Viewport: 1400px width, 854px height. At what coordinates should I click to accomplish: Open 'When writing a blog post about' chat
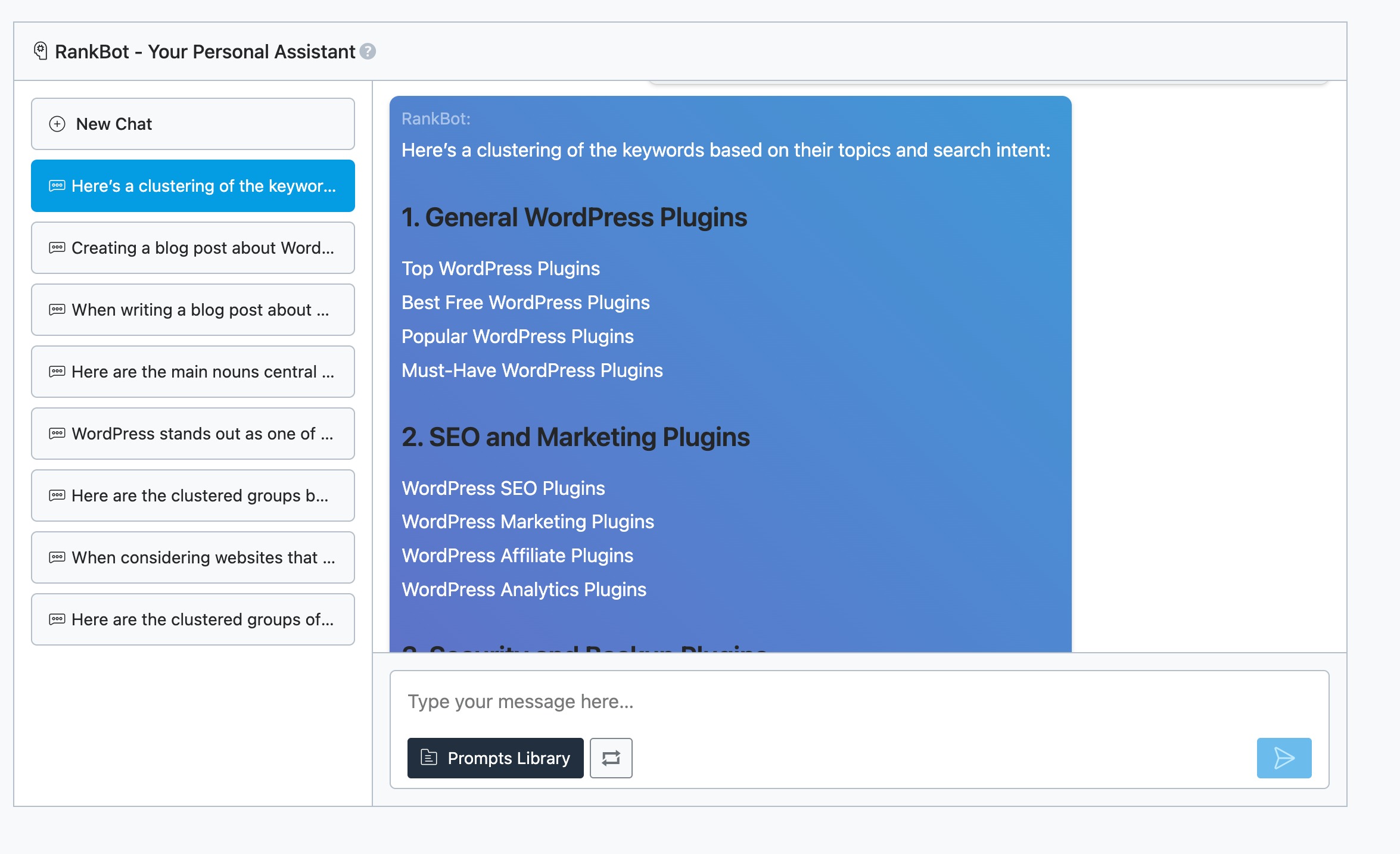[x=192, y=310]
